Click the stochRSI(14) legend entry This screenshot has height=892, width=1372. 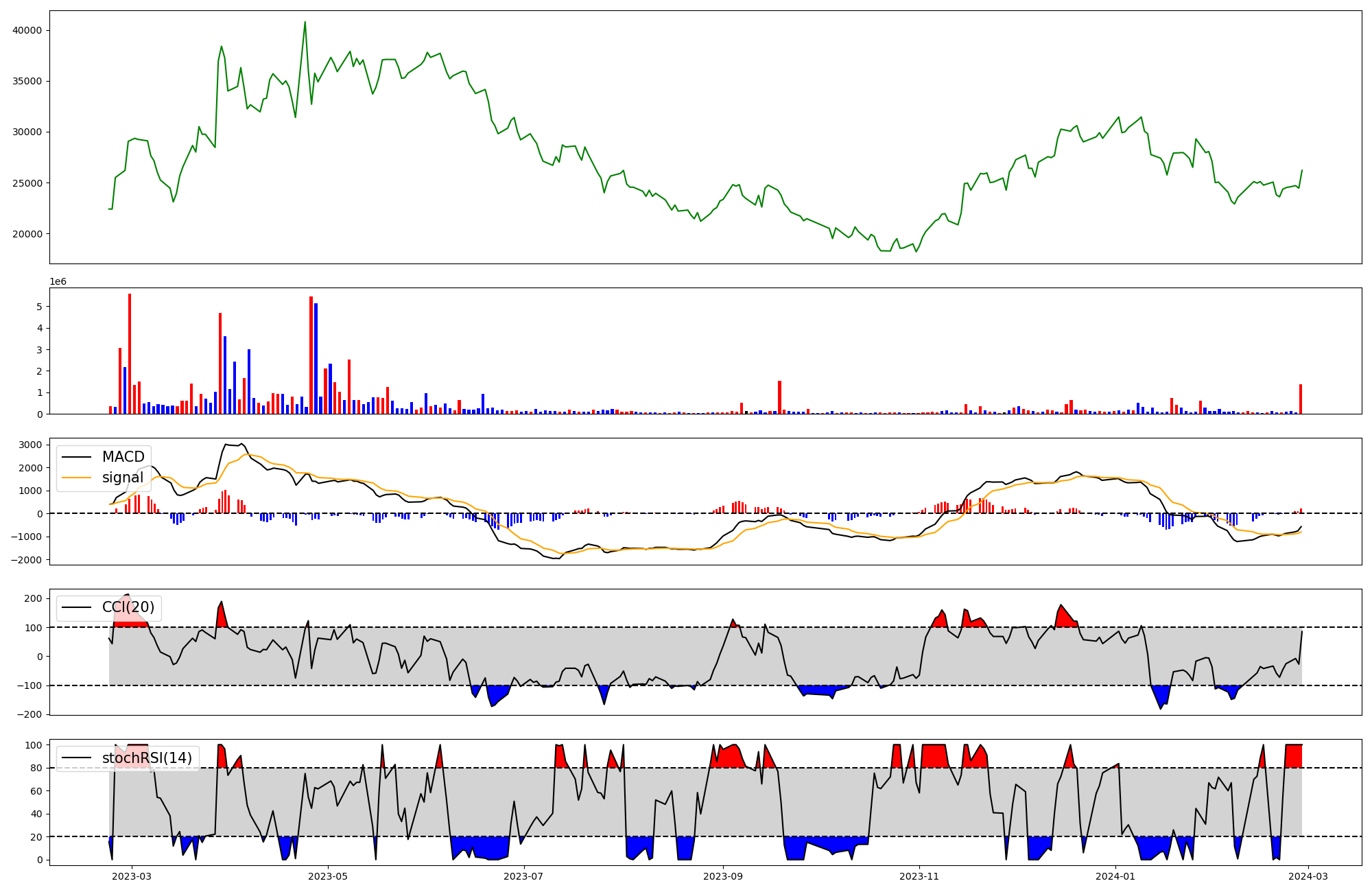pos(147,758)
